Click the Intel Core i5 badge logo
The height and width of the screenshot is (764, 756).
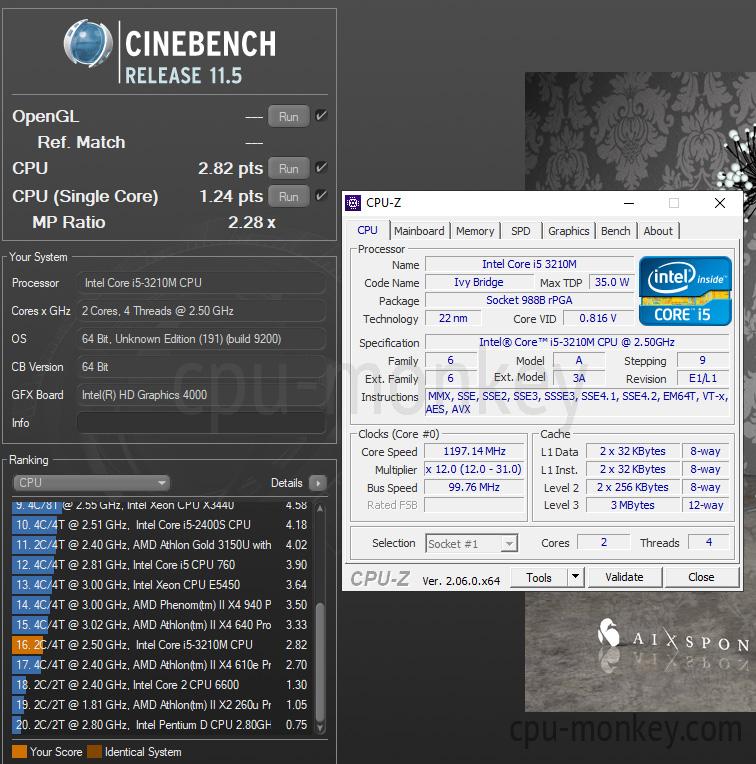pyautogui.click(x=685, y=291)
